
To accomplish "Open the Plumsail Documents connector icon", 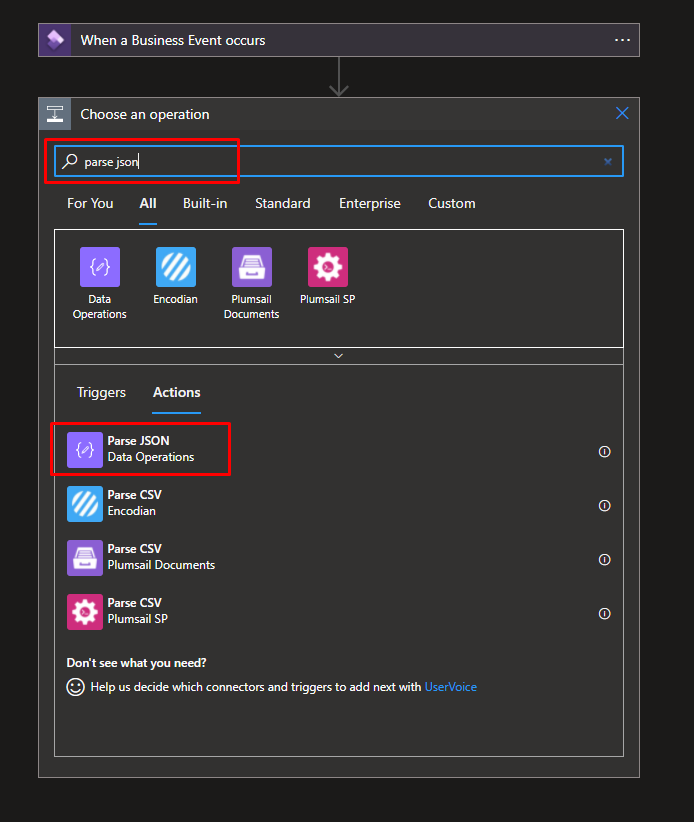I will click(252, 267).
